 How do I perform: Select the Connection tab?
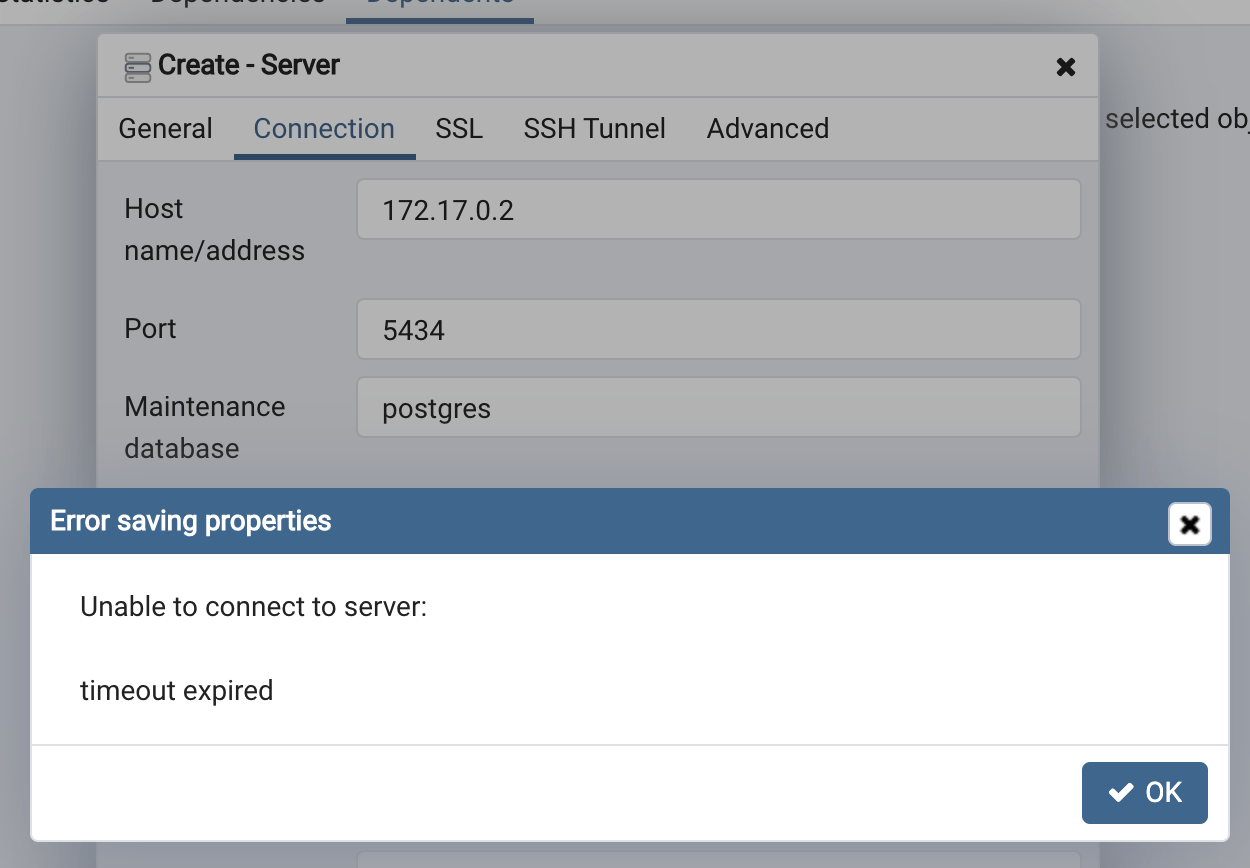click(x=324, y=128)
